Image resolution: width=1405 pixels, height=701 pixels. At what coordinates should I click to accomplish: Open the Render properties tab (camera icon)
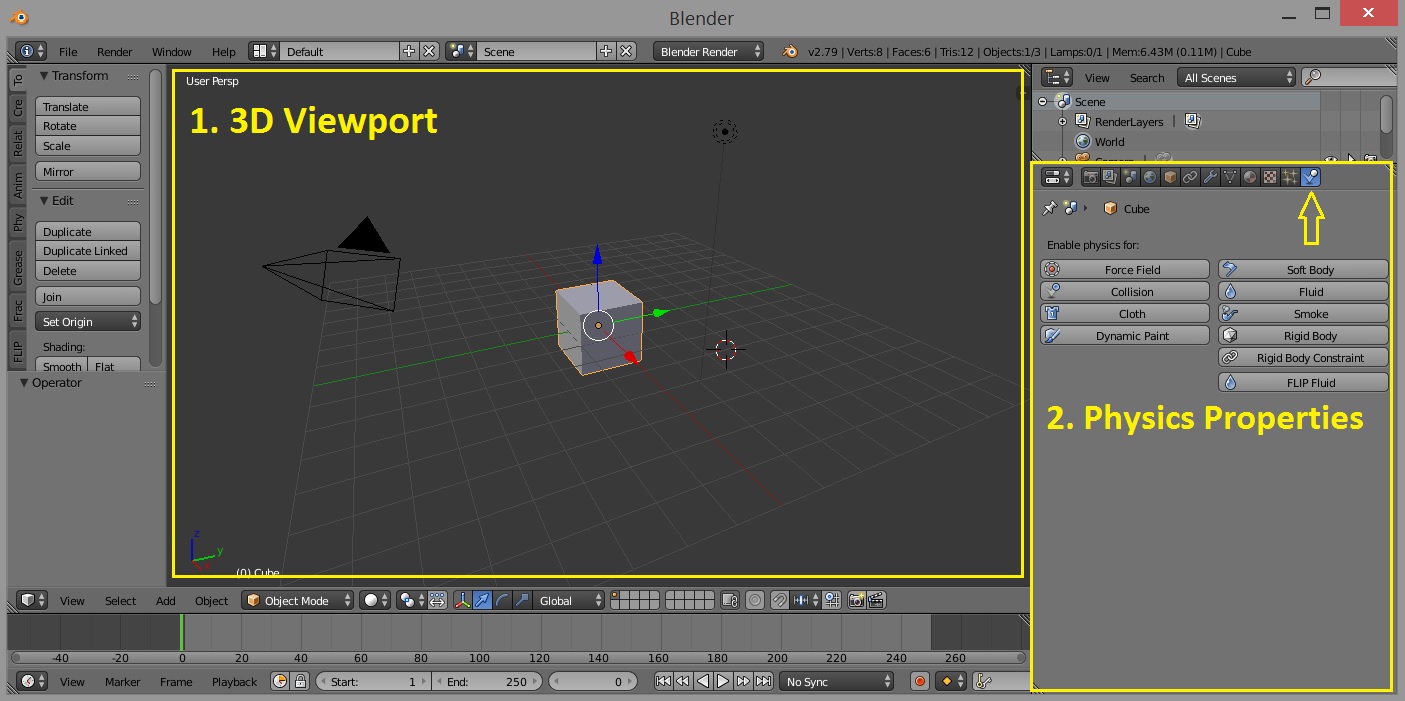coord(1090,177)
